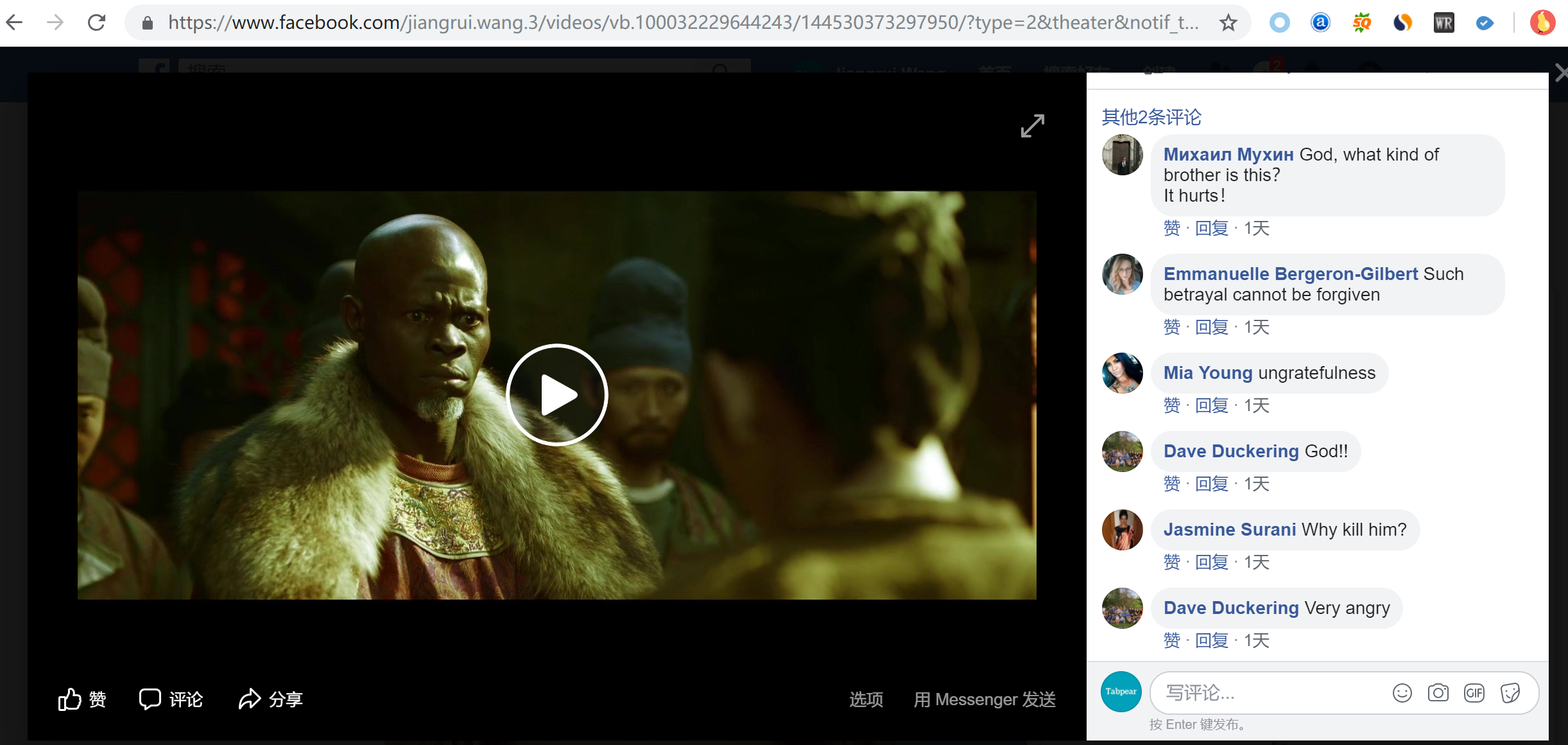
Task: Expand the video to fullscreen
Action: 1033,126
